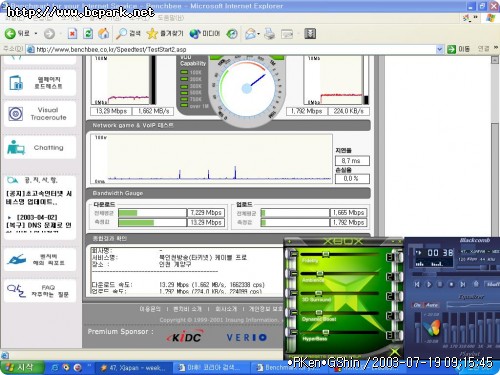Open the Mail button dropdown arrow
The width and height of the screenshot is (500, 375).
point(259,34)
